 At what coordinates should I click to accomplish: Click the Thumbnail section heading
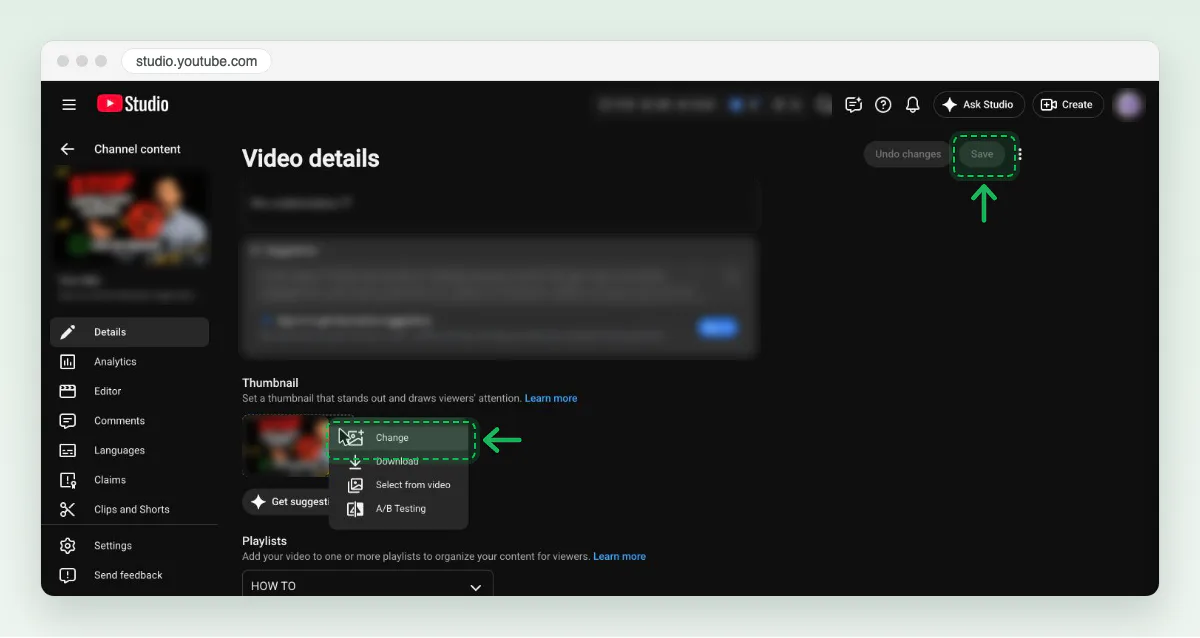click(x=270, y=383)
